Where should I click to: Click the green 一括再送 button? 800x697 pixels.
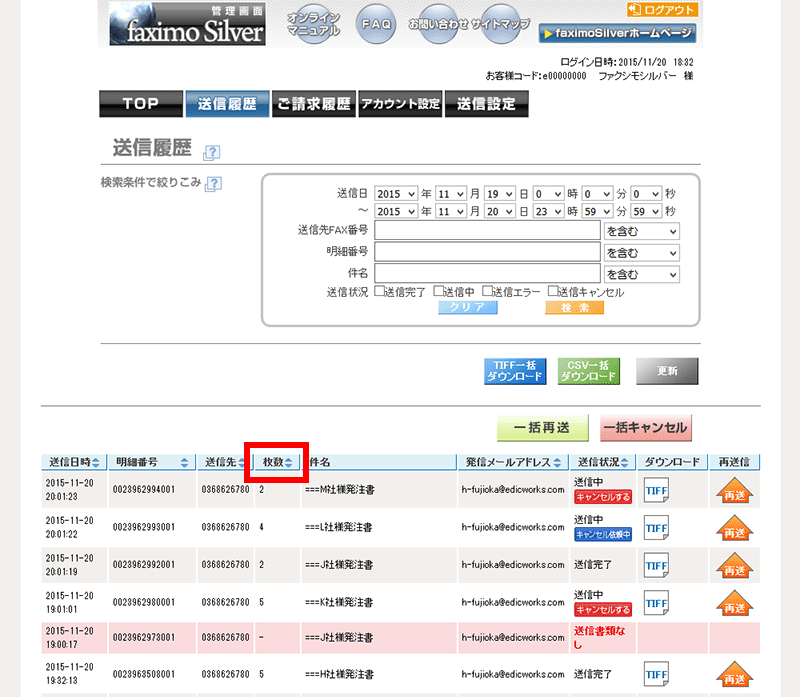tap(542, 428)
